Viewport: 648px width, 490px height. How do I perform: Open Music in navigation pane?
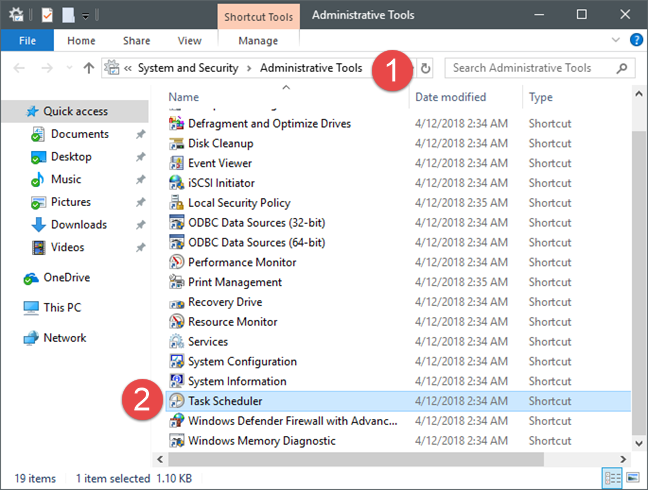coord(66,179)
